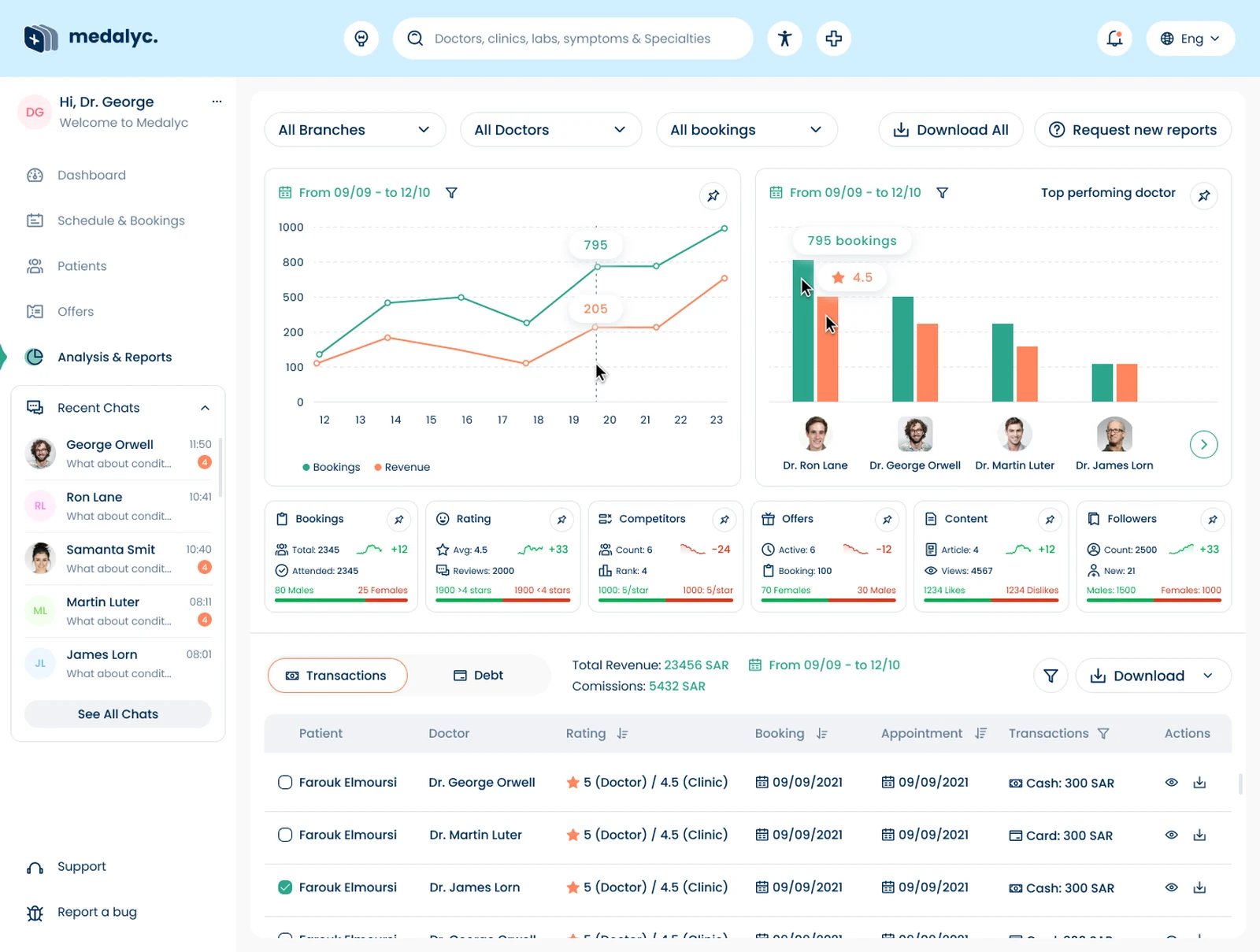Pin the Bookings stats card
1260x952 pixels.
click(399, 520)
